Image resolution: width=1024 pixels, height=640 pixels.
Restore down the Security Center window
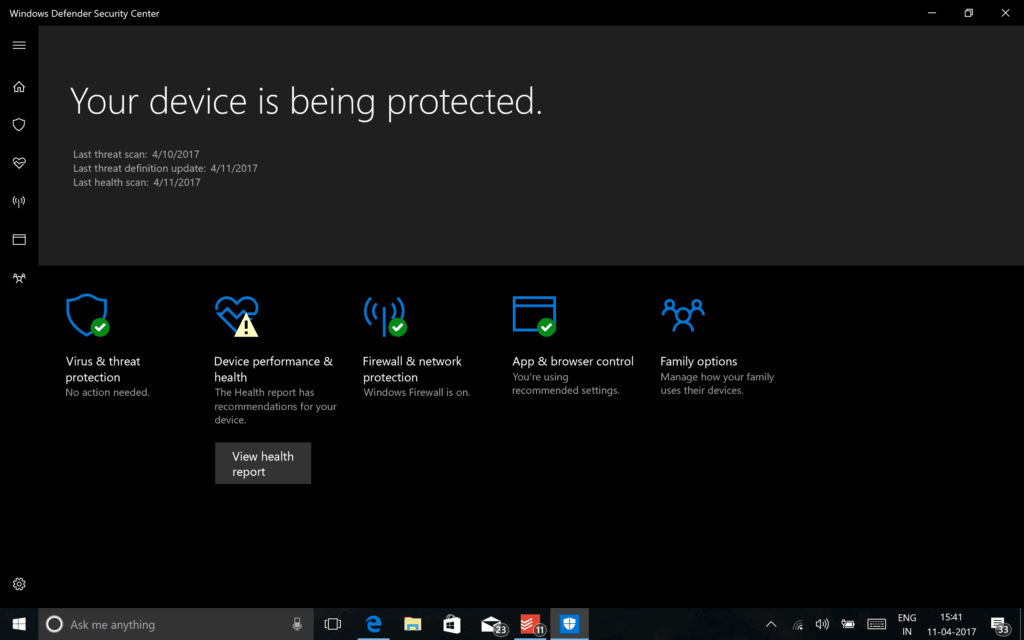(x=968, y=13)
